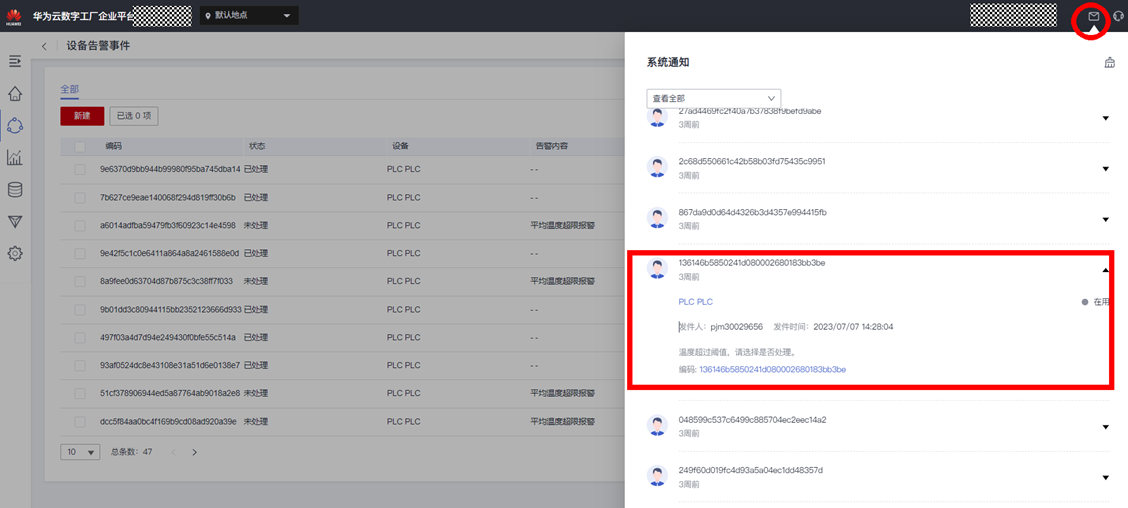Open the mail notifications icon
This screenshot has height=508, width=1128.
tap(1093, 17)
